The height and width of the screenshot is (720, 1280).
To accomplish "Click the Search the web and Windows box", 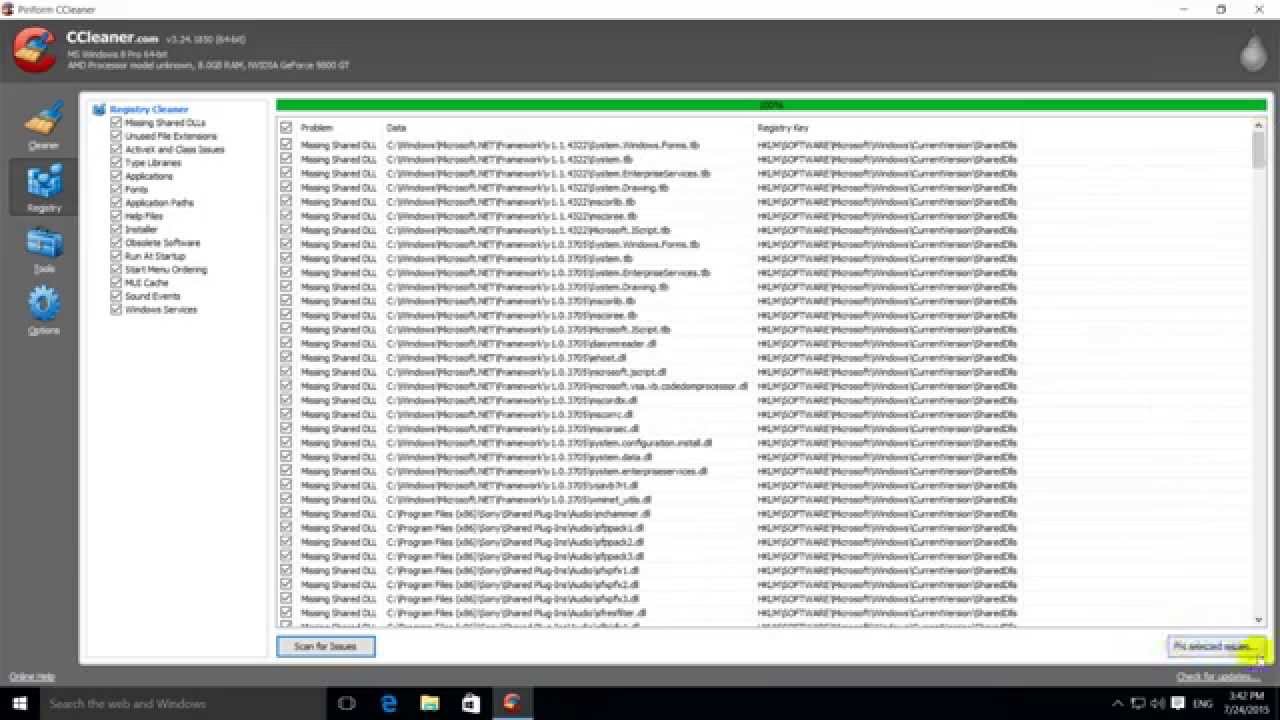I will [184, 703].
